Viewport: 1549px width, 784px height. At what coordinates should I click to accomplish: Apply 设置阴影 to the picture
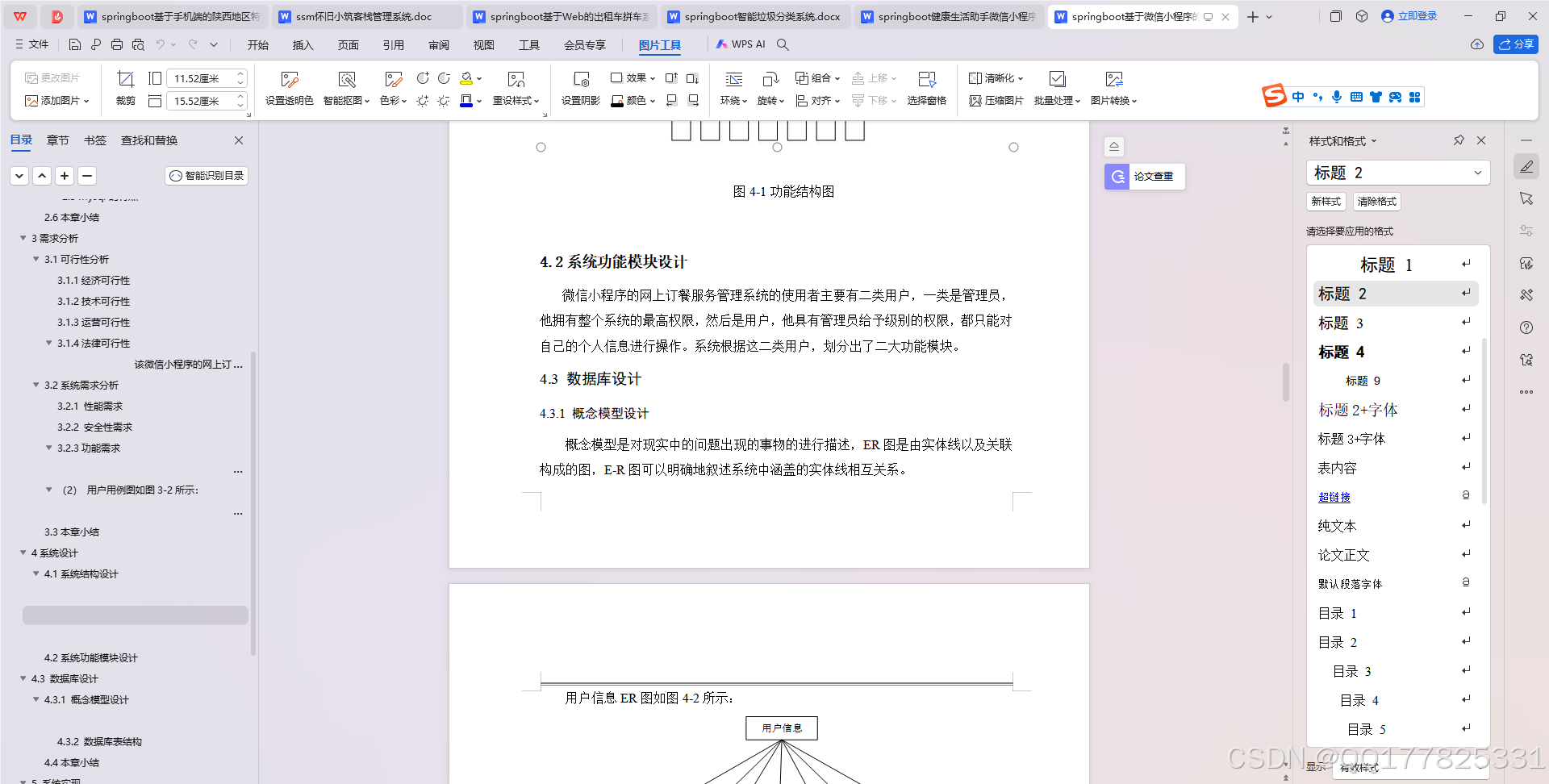point(579,87)
